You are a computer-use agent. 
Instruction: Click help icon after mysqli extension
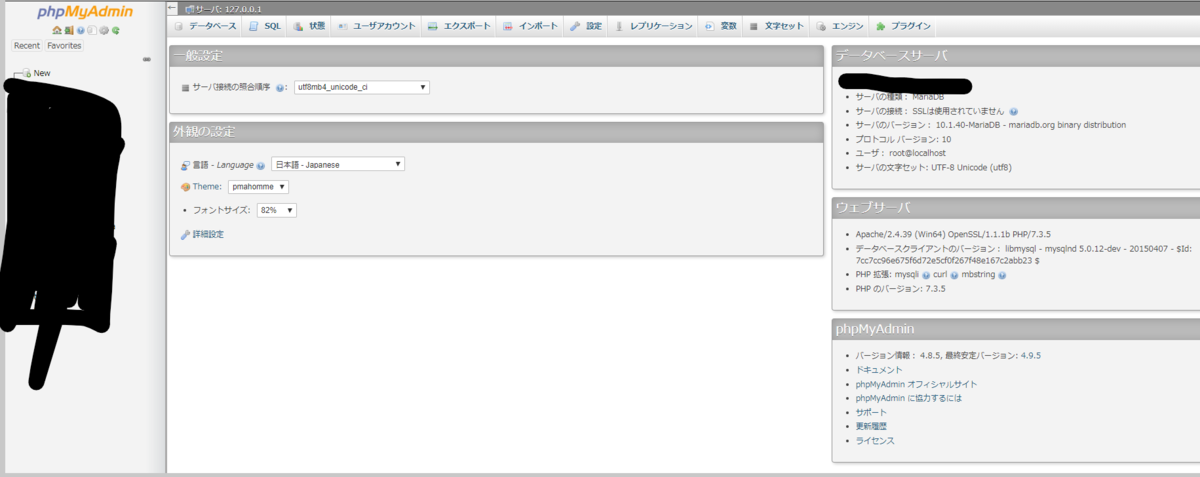[927, 274]
